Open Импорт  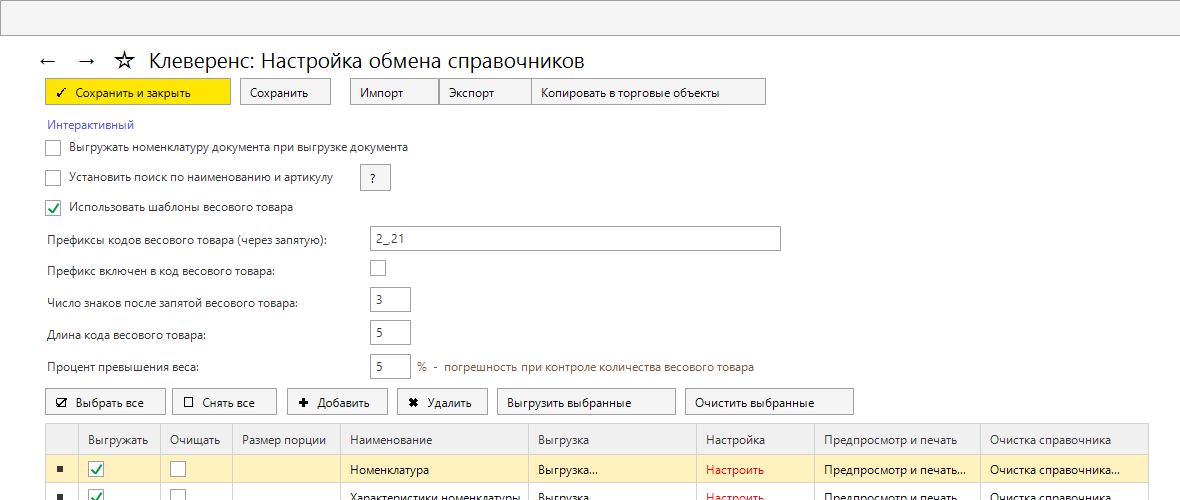click(x=394, y=92)
